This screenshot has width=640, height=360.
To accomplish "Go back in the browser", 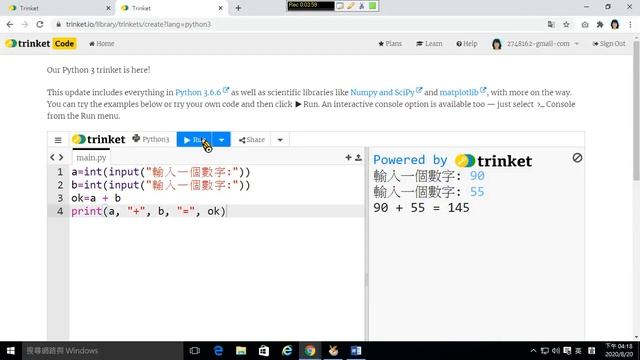I will (10, 24).
